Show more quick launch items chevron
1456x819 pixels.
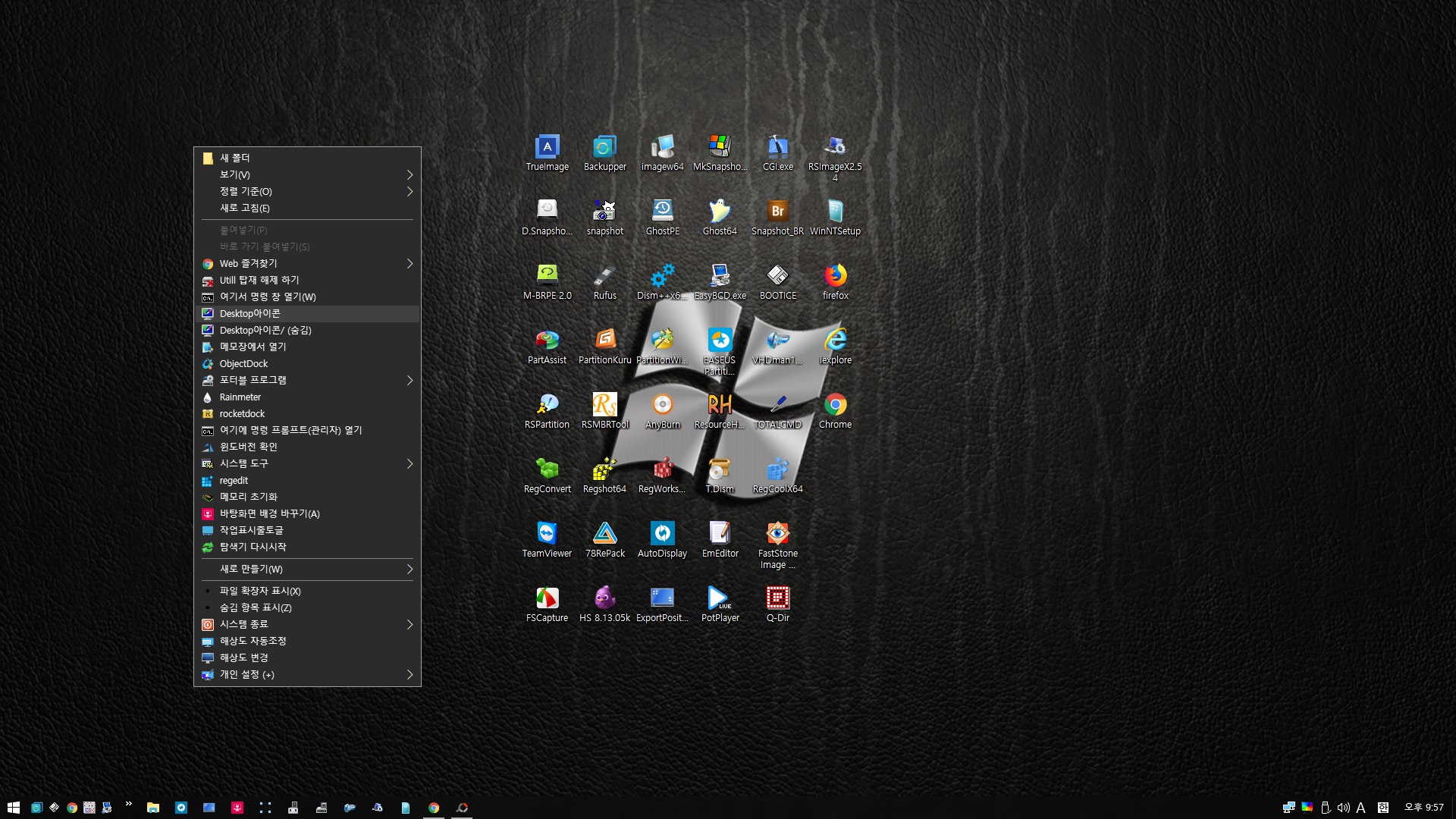click(x=128, y=804)
